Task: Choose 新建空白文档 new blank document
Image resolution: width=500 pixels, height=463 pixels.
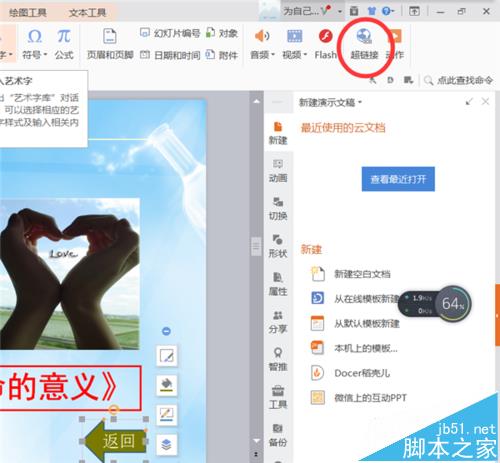Action: pos(351,274)
